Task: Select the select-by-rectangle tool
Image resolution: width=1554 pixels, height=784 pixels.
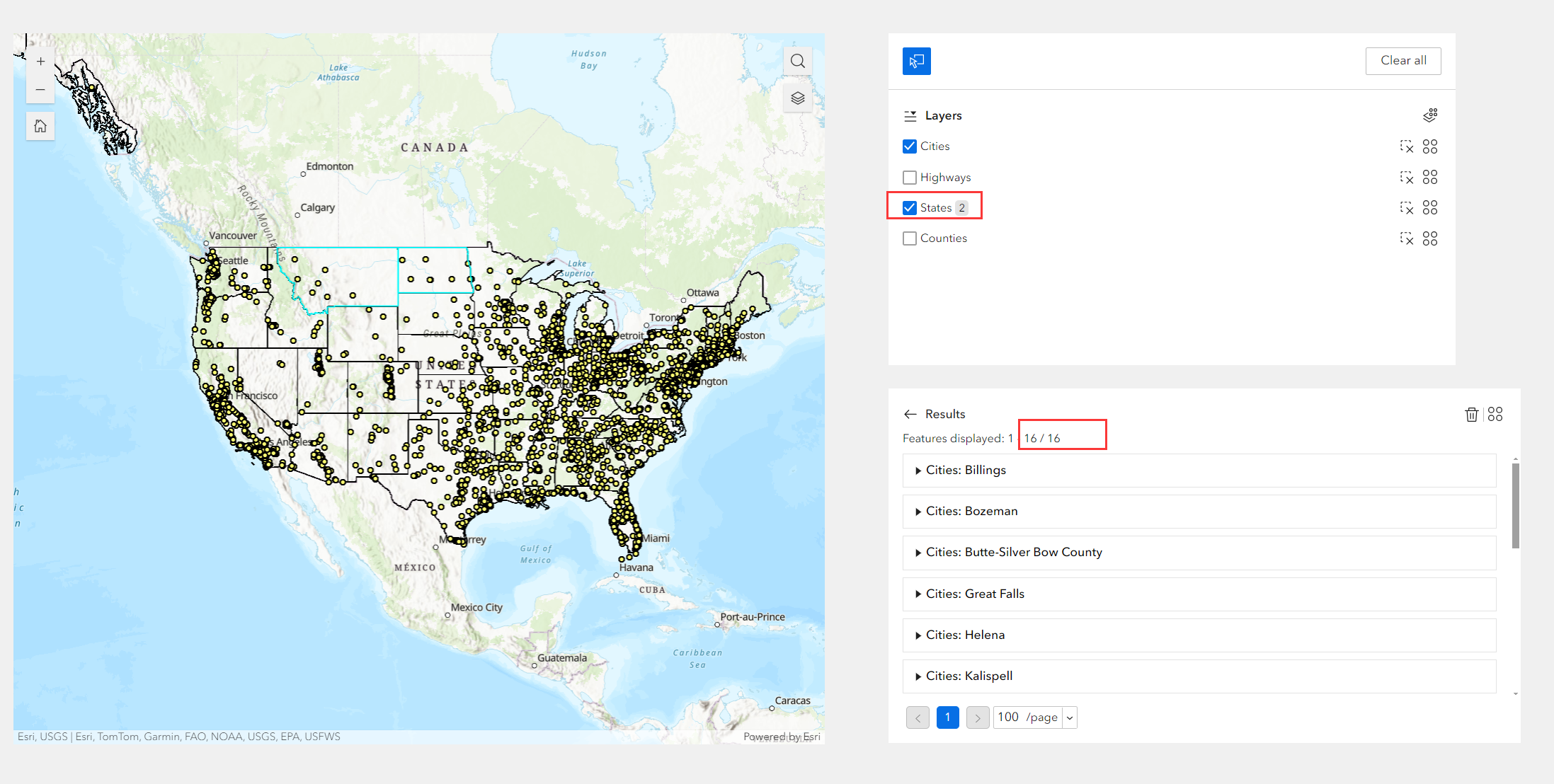Action: pos(916,61)
